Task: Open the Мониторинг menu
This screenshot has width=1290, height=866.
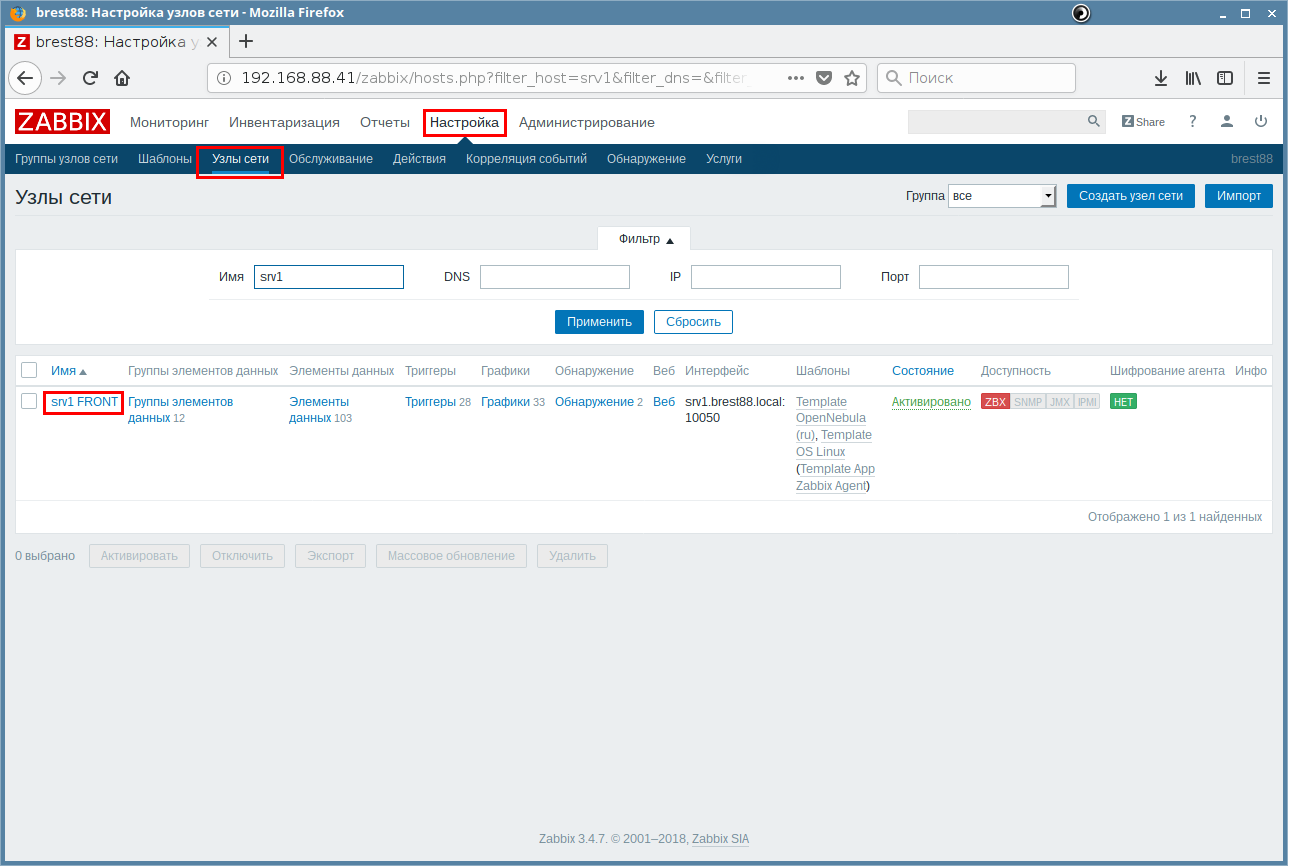Action: (x=169, y=123)
